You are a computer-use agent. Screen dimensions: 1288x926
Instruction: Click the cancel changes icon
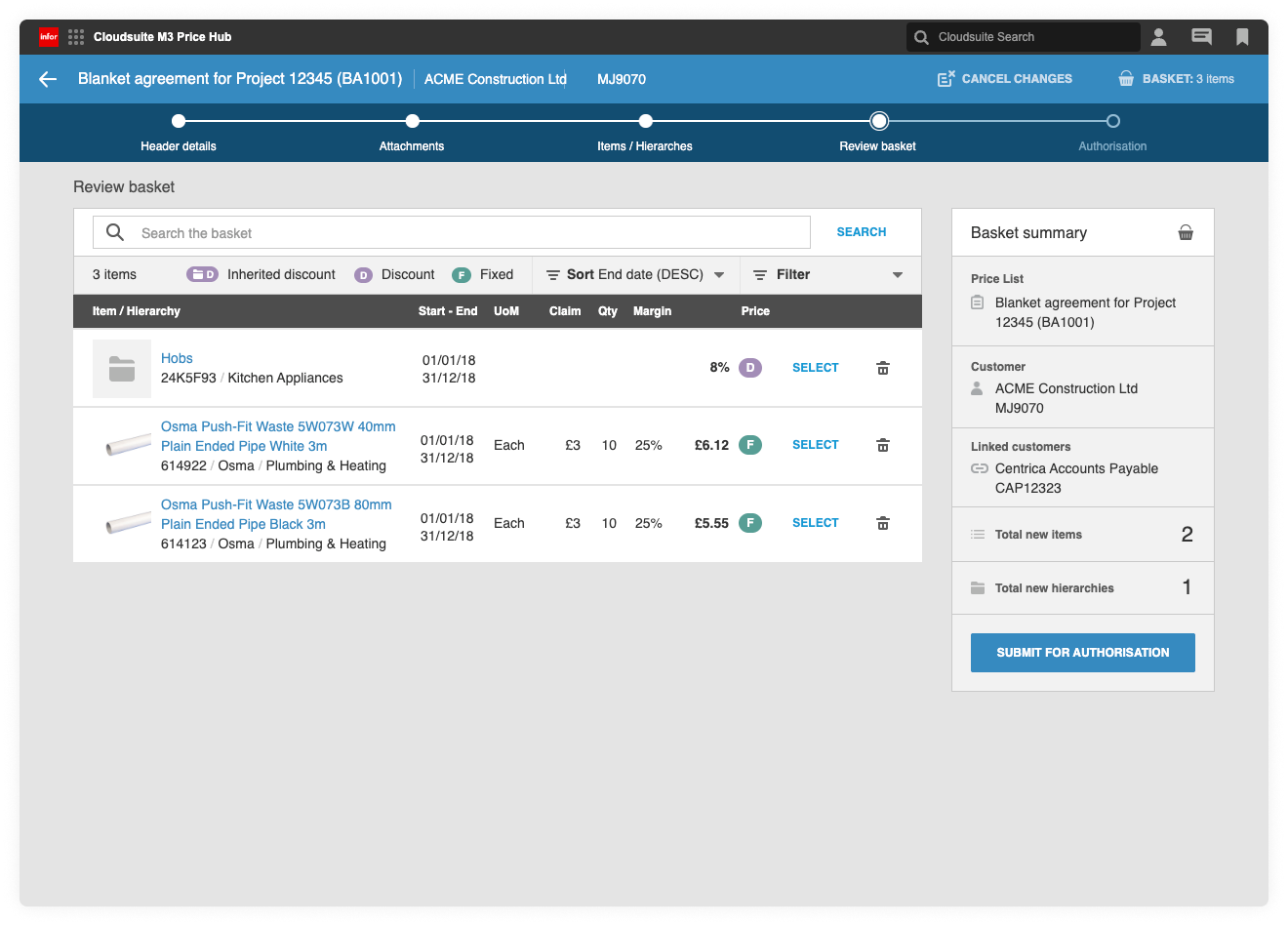tap(946, 79)
